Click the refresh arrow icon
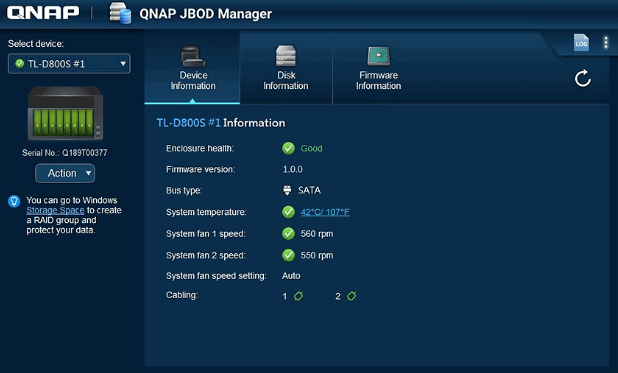618x373 pixels. [x=583, y=78]
